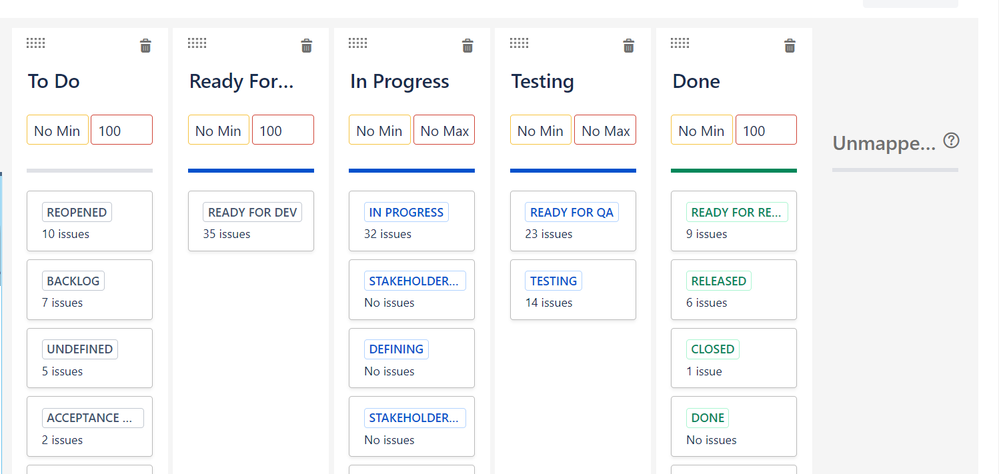Viewport: 999px width, 474px height.
Task: Grab the To Do column drag handle
Action: [36, 43]
